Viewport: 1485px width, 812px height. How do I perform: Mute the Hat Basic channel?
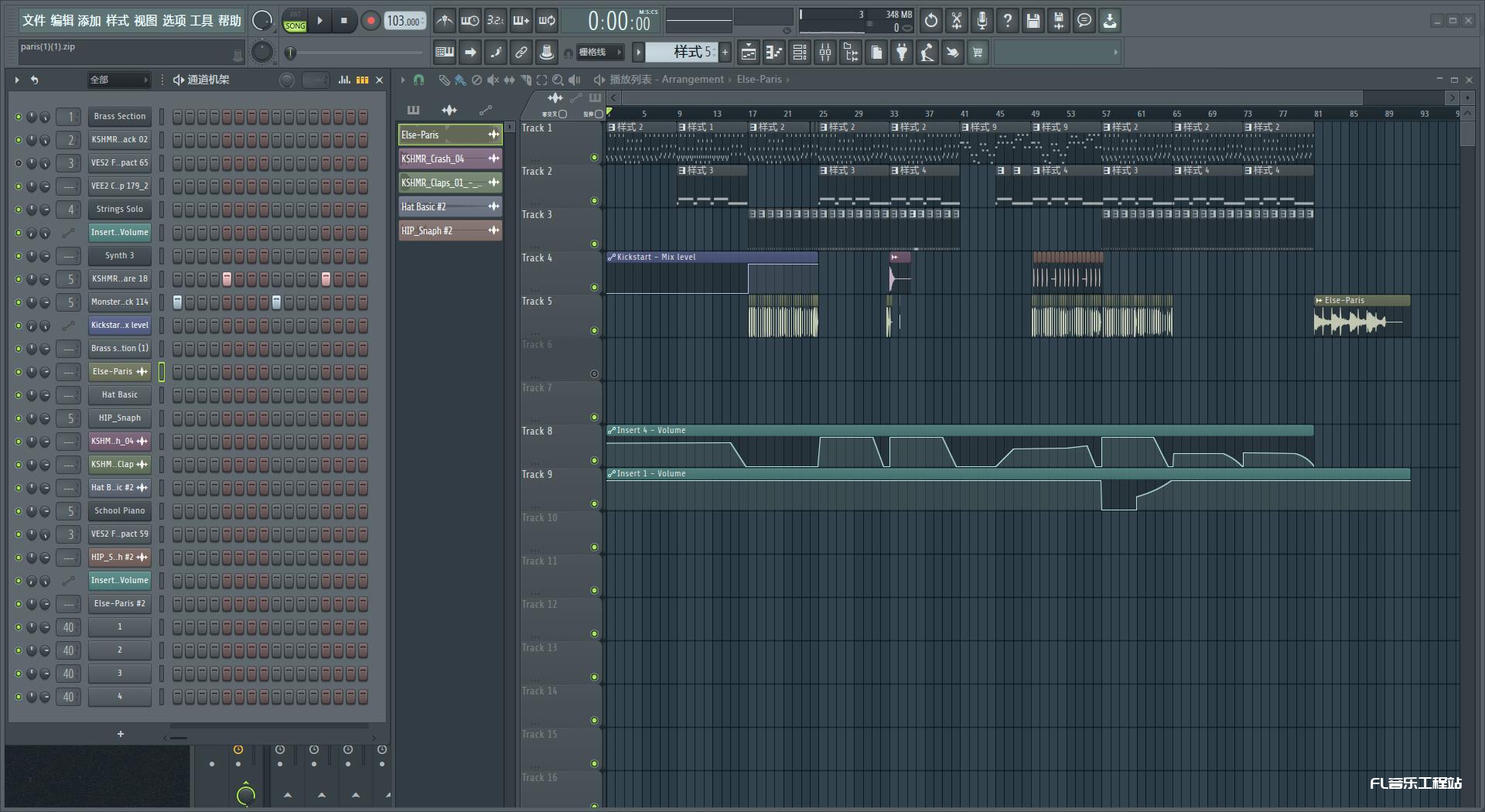point(19,395)
